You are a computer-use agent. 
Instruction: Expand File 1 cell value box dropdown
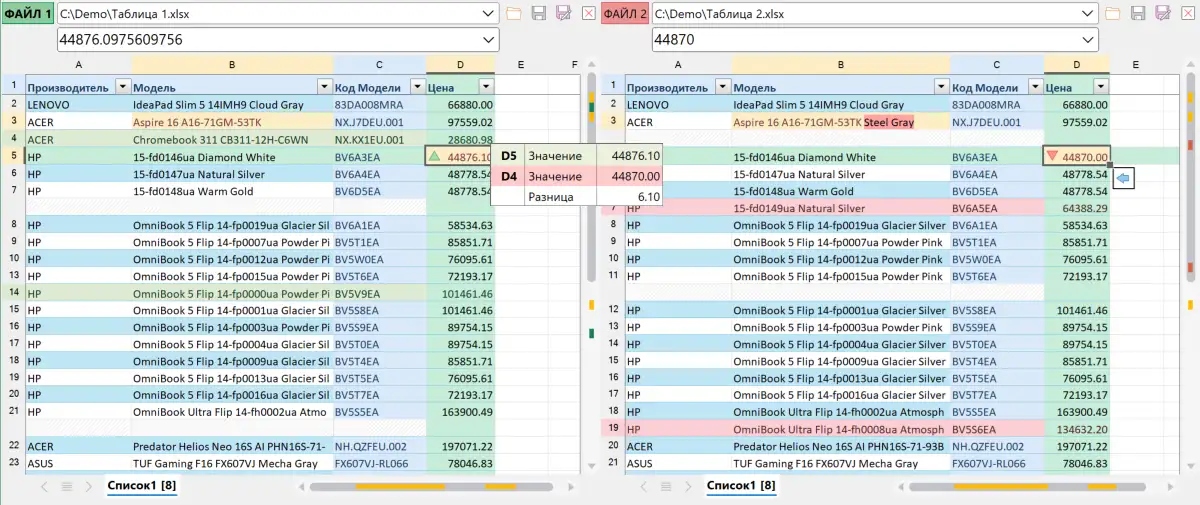click(x=487, y=40)
